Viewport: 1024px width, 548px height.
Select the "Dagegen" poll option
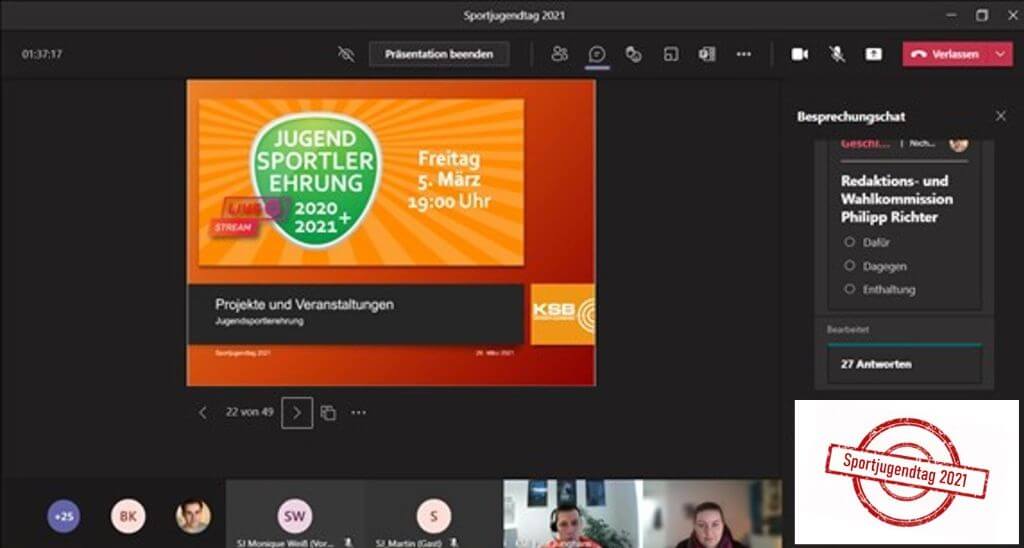click(x=850, y=266)
